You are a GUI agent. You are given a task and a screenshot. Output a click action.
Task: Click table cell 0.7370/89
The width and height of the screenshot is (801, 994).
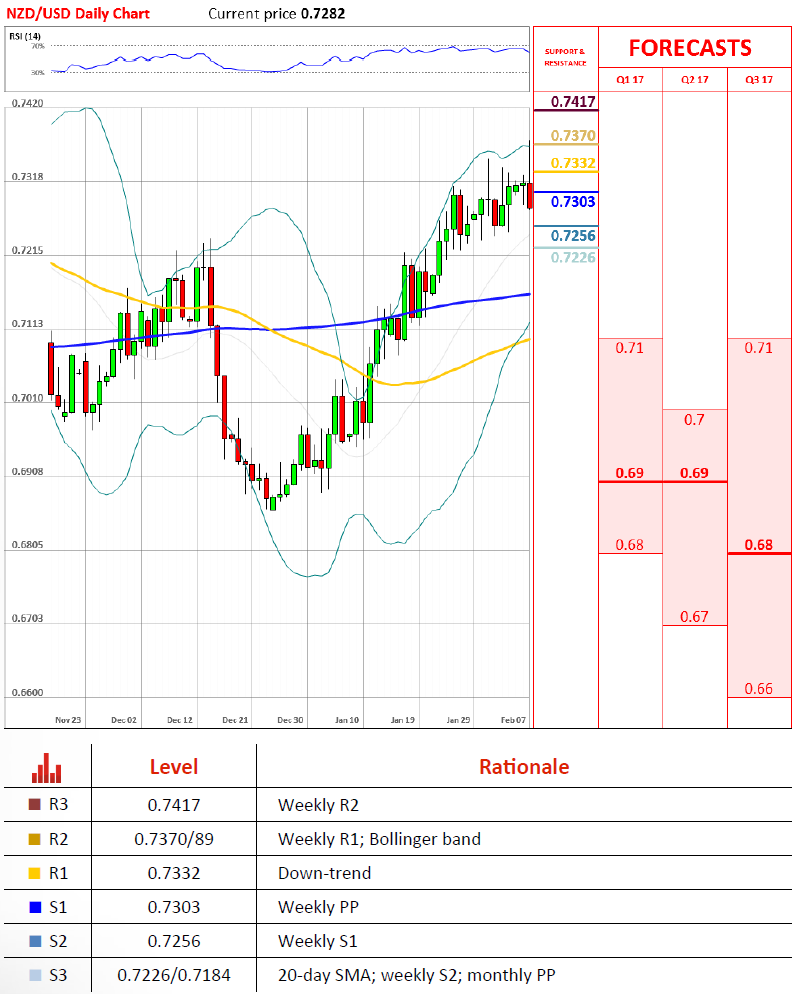pos(174,839)
